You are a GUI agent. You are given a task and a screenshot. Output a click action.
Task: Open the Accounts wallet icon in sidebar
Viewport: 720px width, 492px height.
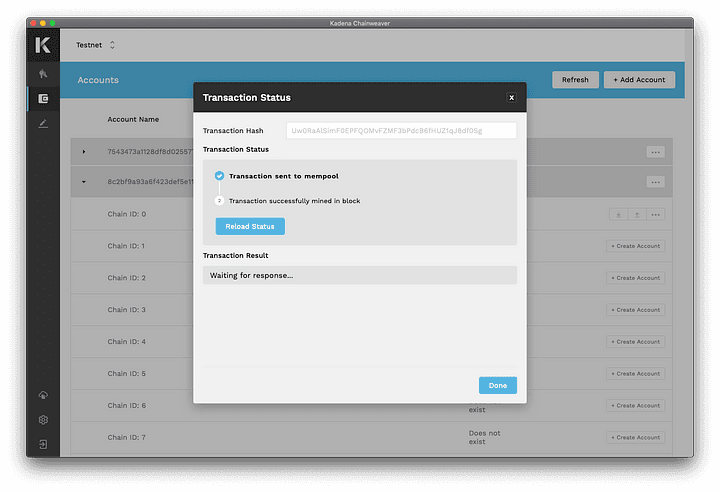point(43,99)
